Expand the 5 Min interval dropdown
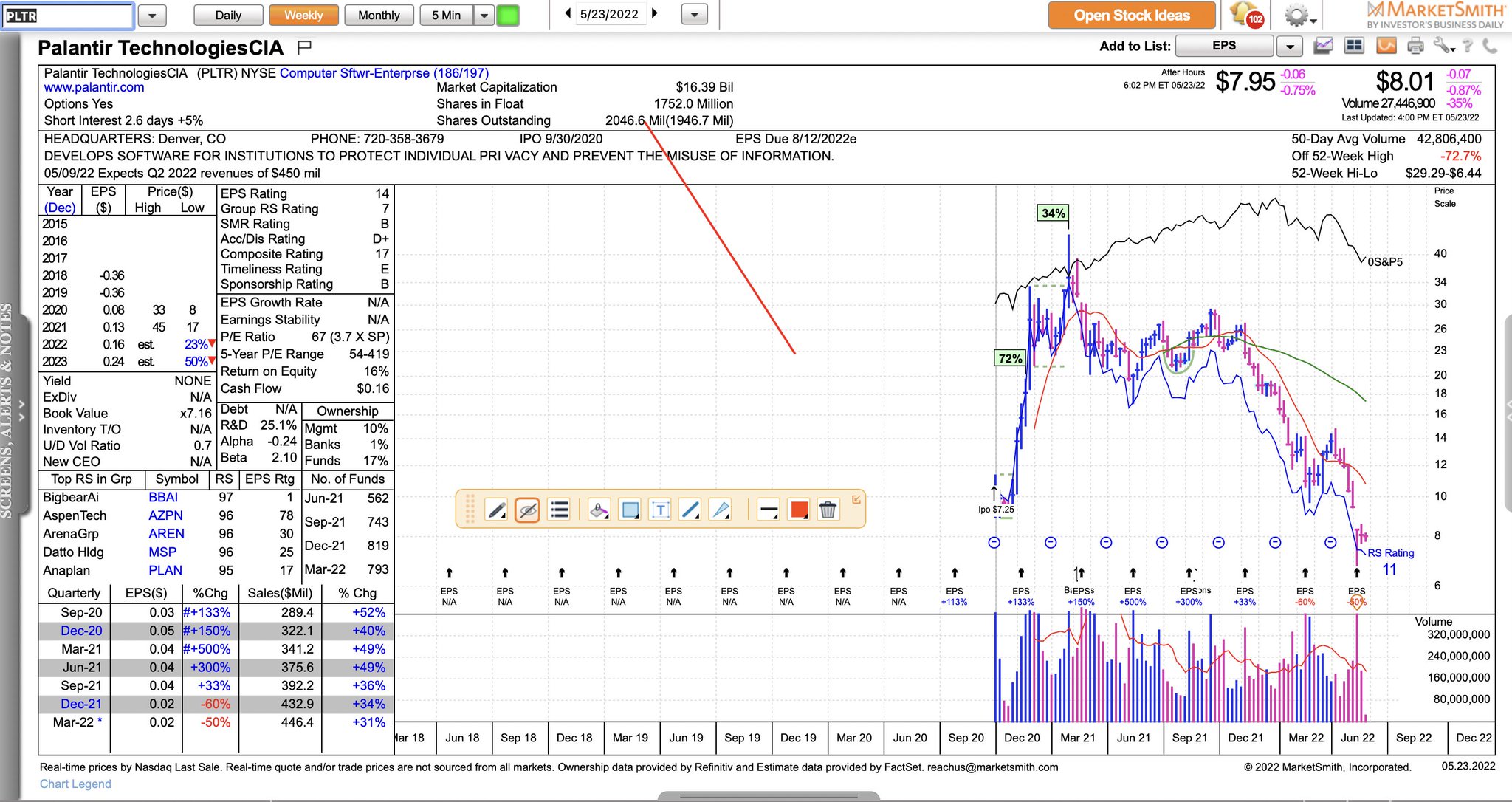Screen dimensions: 1512x802 484,15
